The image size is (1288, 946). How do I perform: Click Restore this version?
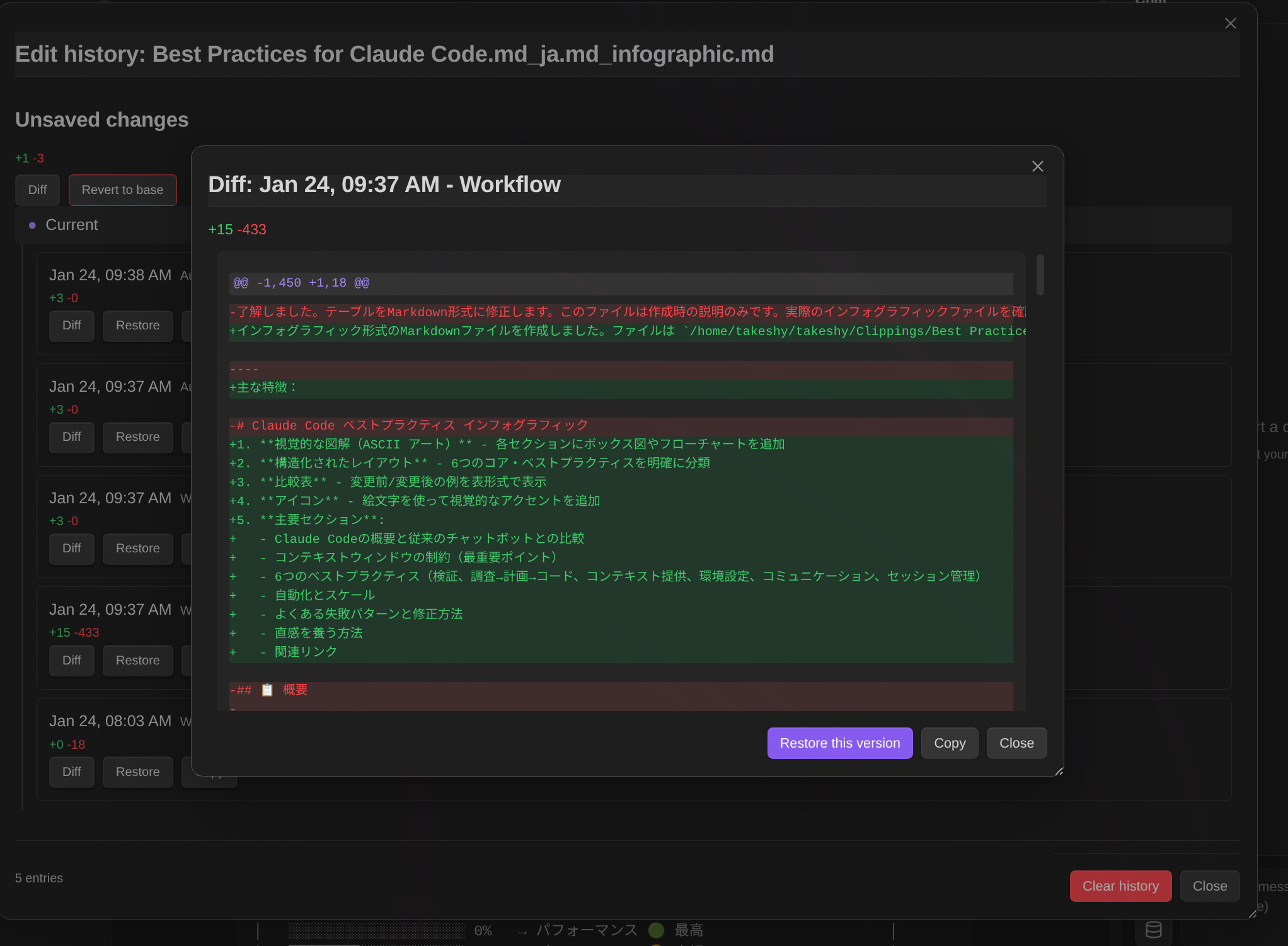[839, 743]
